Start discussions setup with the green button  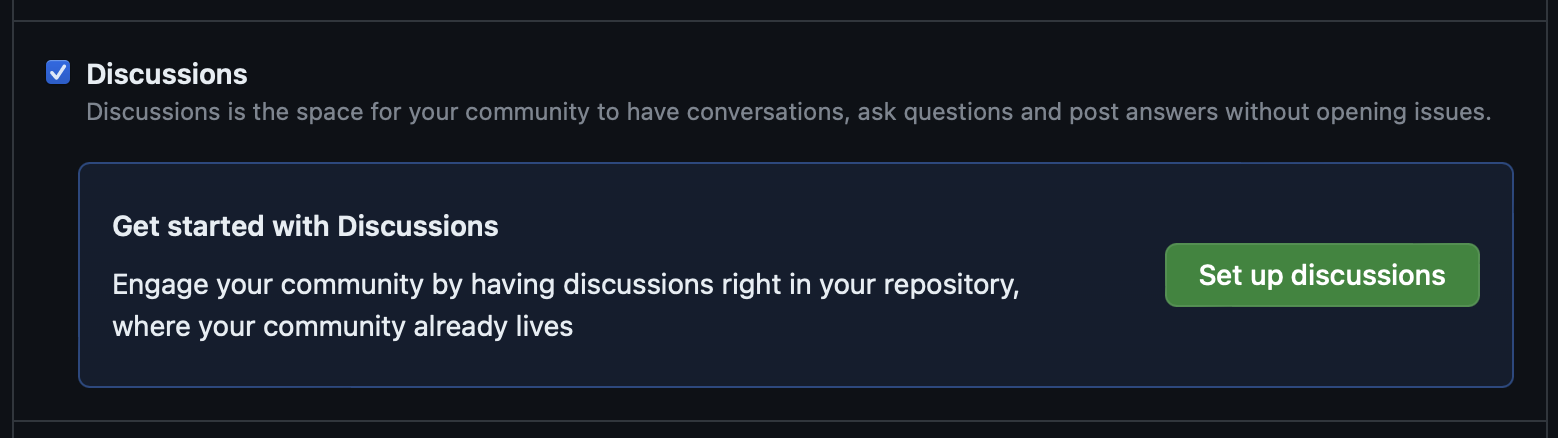[1321, 275]
